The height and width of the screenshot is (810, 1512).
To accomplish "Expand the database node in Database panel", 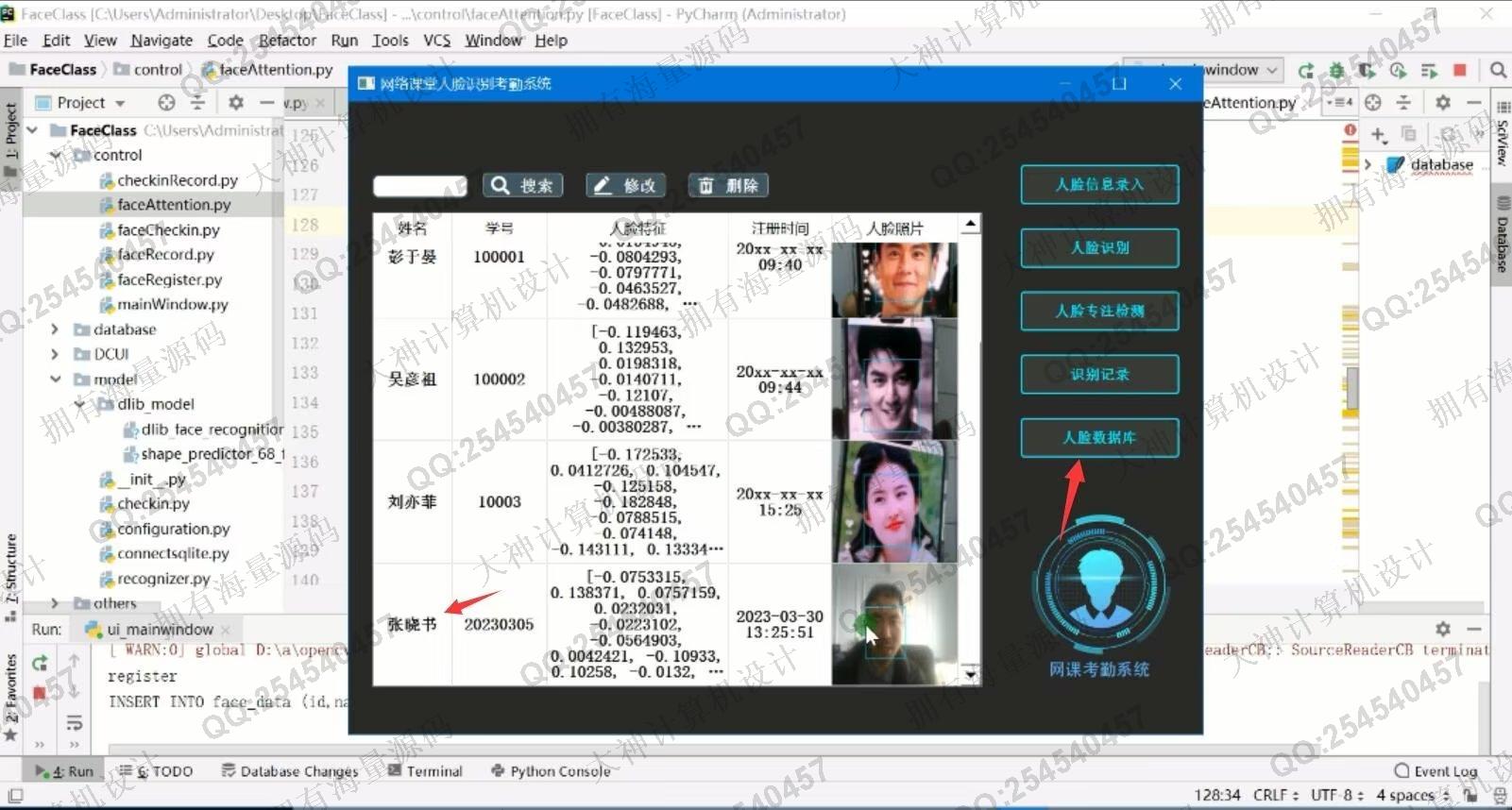I will (x=1368, y=164).
